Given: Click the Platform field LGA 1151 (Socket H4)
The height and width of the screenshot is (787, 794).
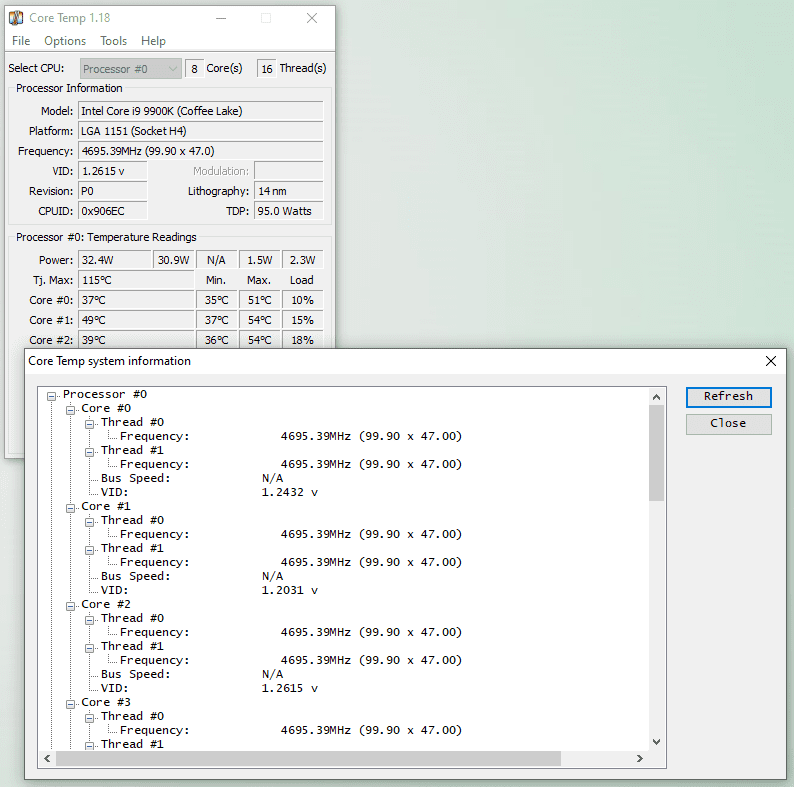Looking at the screenshot, I should coord(201,131).
